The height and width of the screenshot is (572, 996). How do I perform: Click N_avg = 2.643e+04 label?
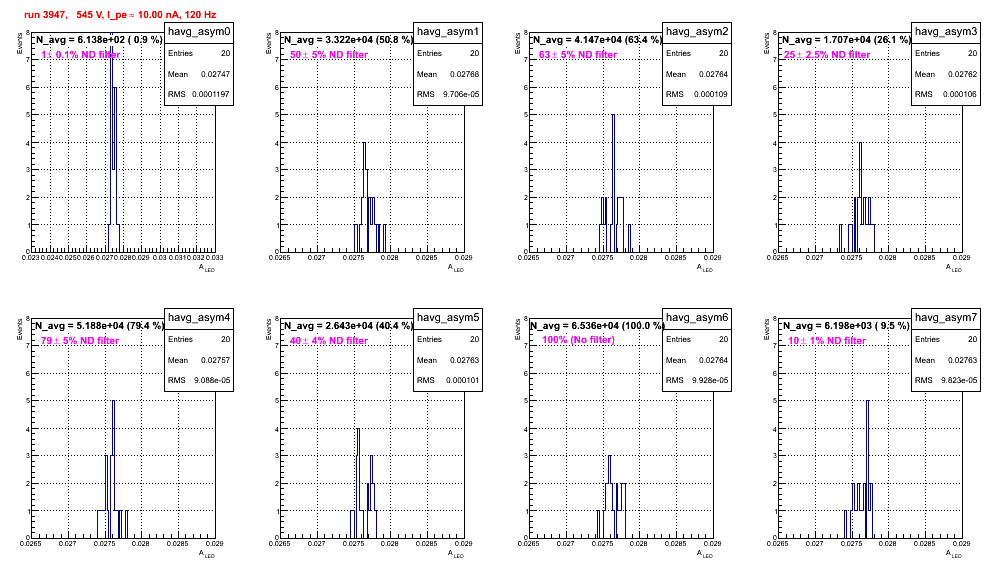click(347, 325)
